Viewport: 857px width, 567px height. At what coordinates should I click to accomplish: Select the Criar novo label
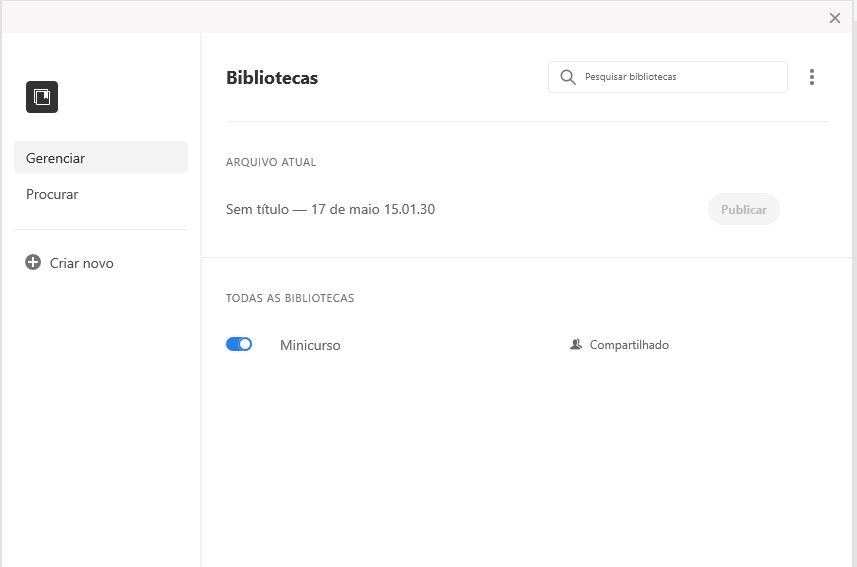pos(81,263)
